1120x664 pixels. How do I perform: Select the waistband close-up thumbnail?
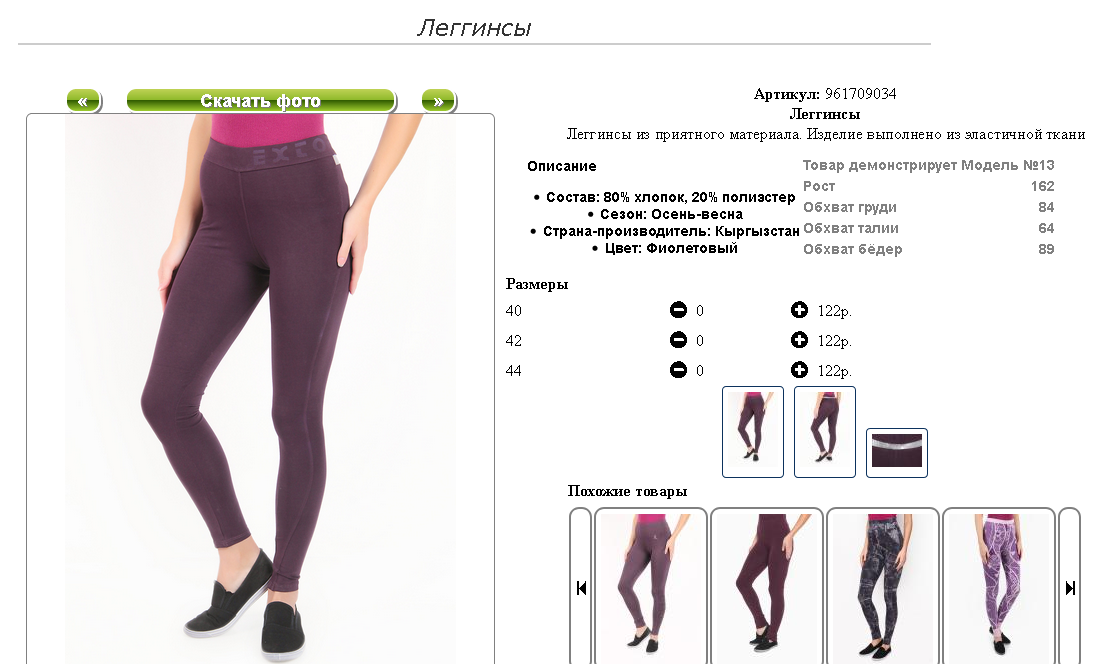897,453
